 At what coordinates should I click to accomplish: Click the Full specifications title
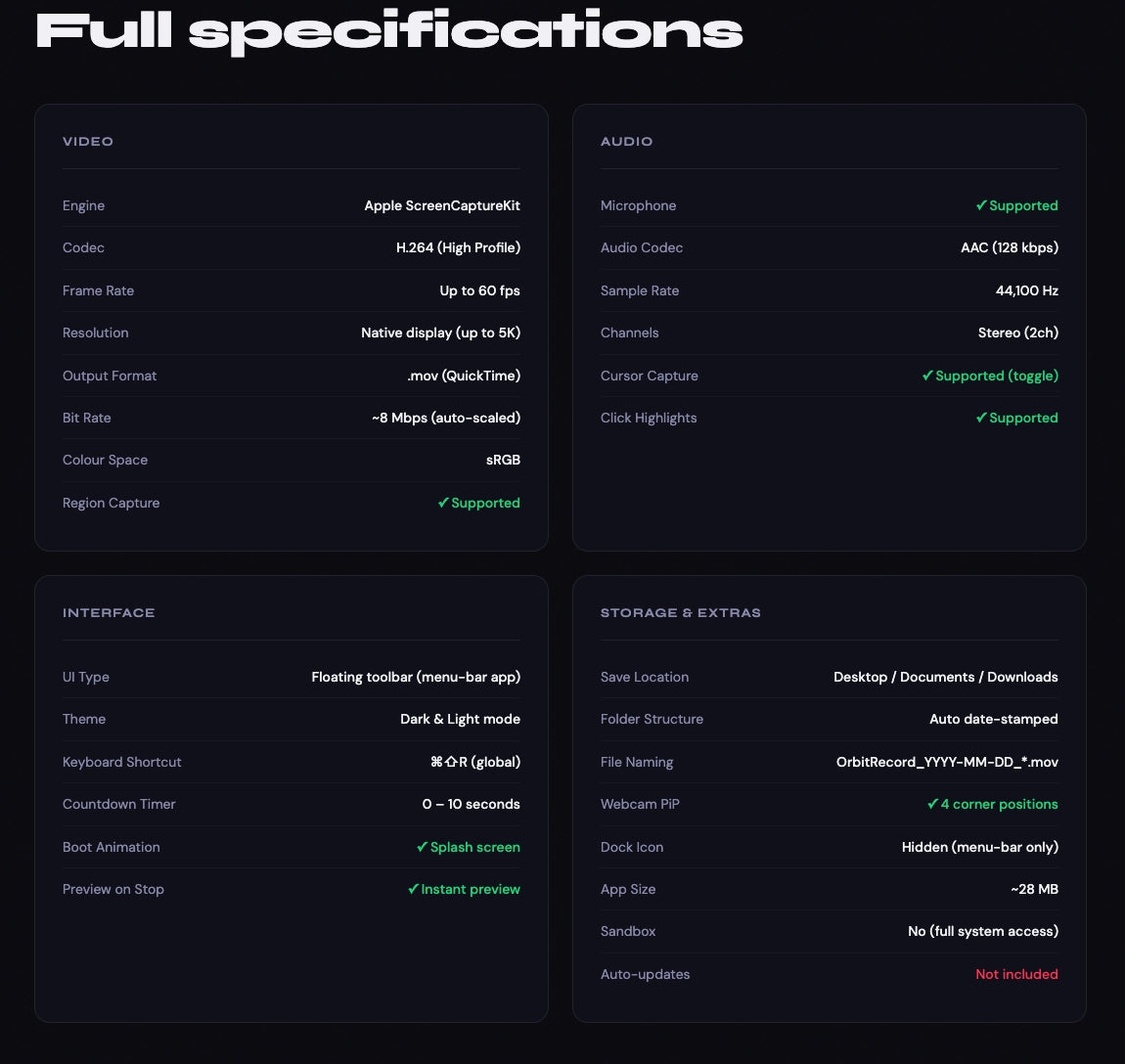point(389,32)
